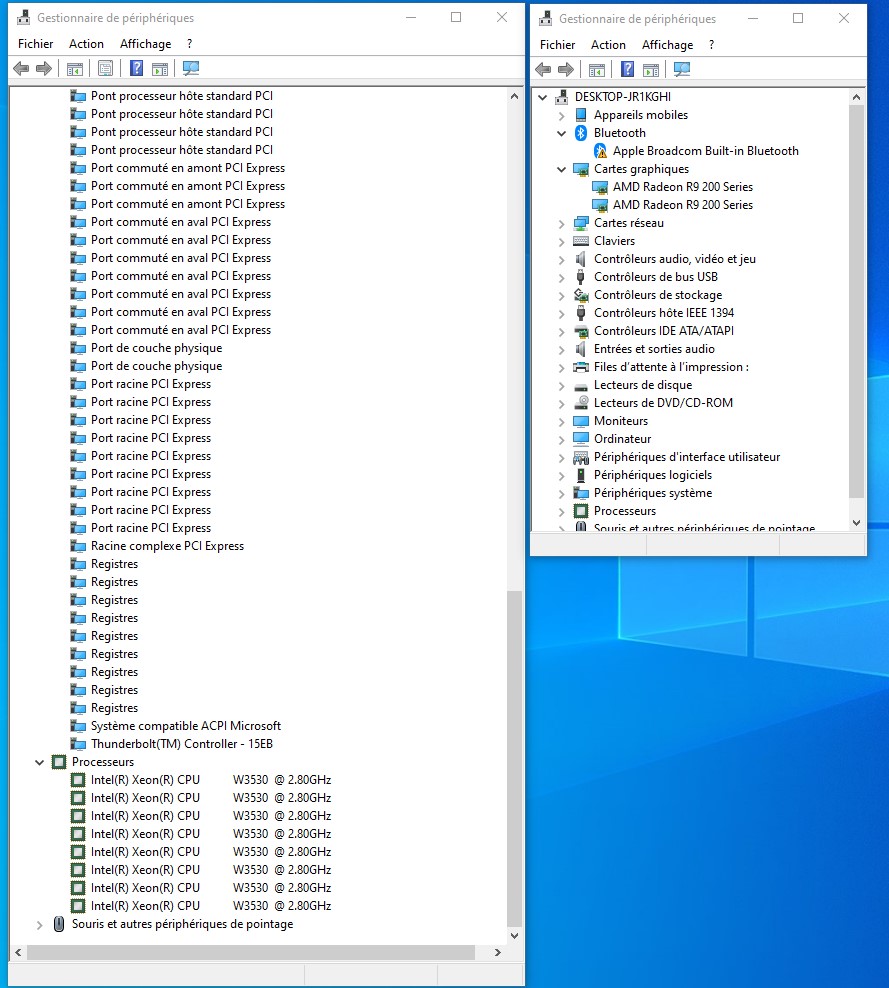The height and width of the screenshot is (988, 889).
Task: Click the scroll down arrow in right window
Action: 856,523
